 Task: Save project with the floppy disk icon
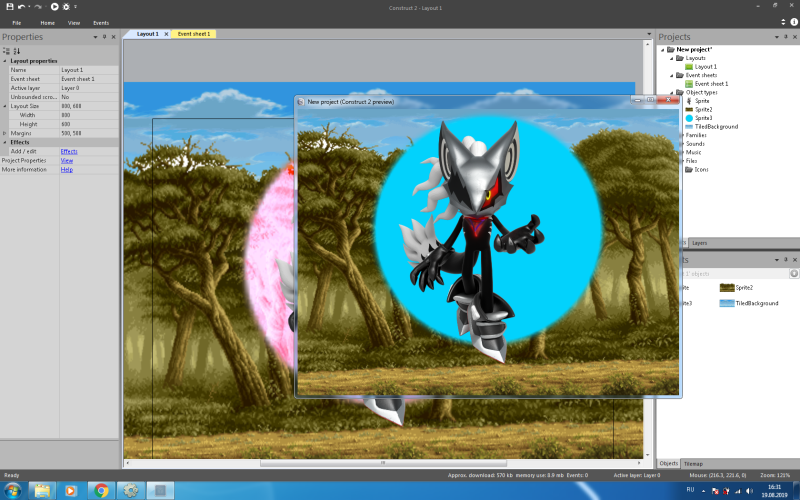pyautogui.click(x=9, y=7)
